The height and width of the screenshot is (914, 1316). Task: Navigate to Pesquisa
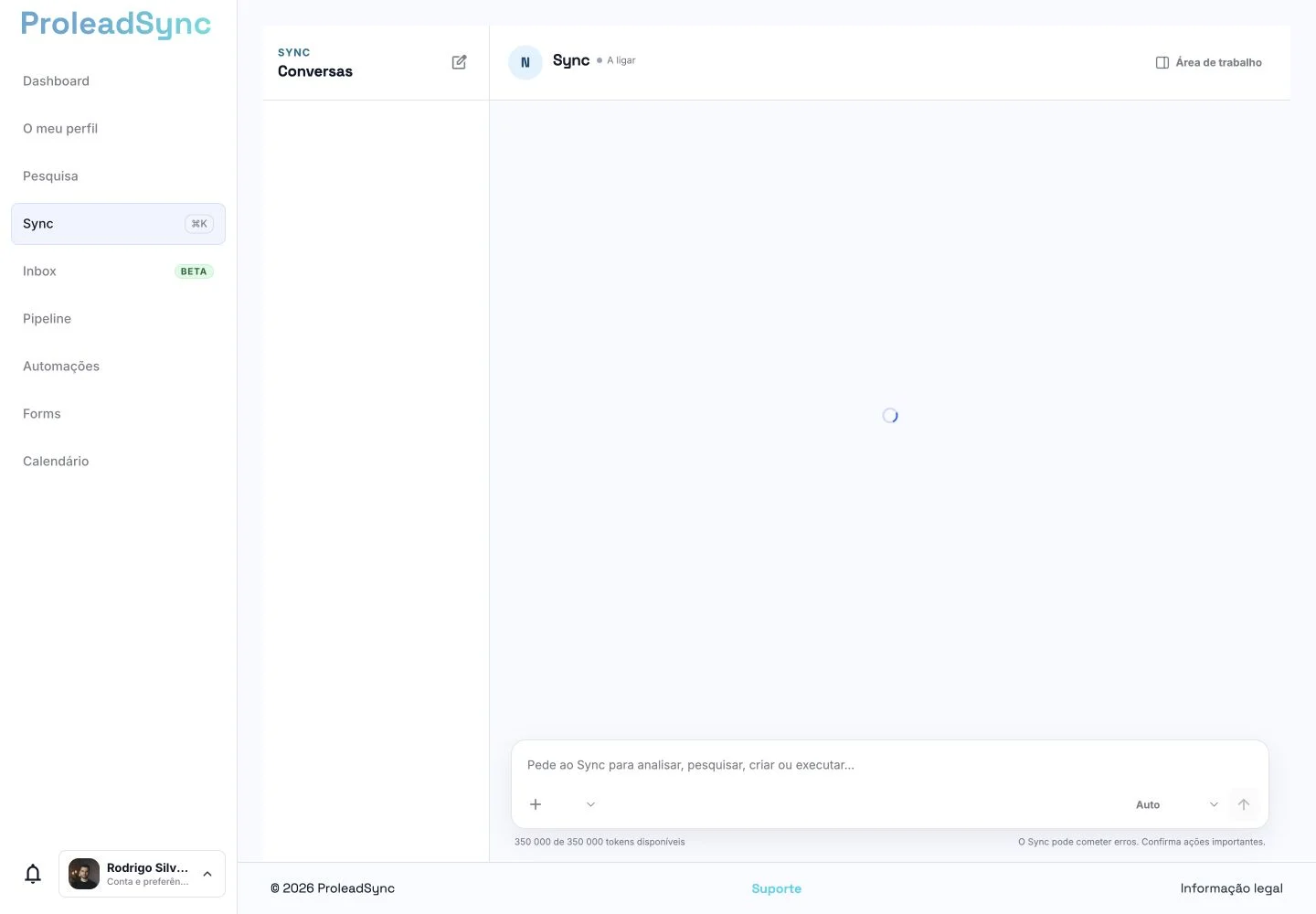[118, 176]
